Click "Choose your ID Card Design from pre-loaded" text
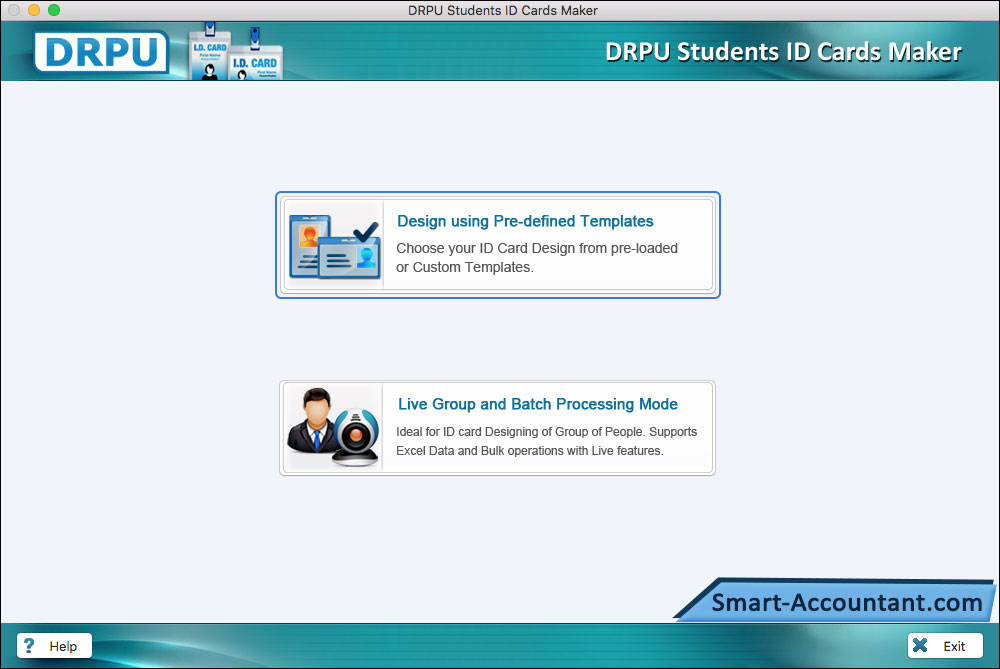This screenshot has width=1000, height=669. (537, 248)
